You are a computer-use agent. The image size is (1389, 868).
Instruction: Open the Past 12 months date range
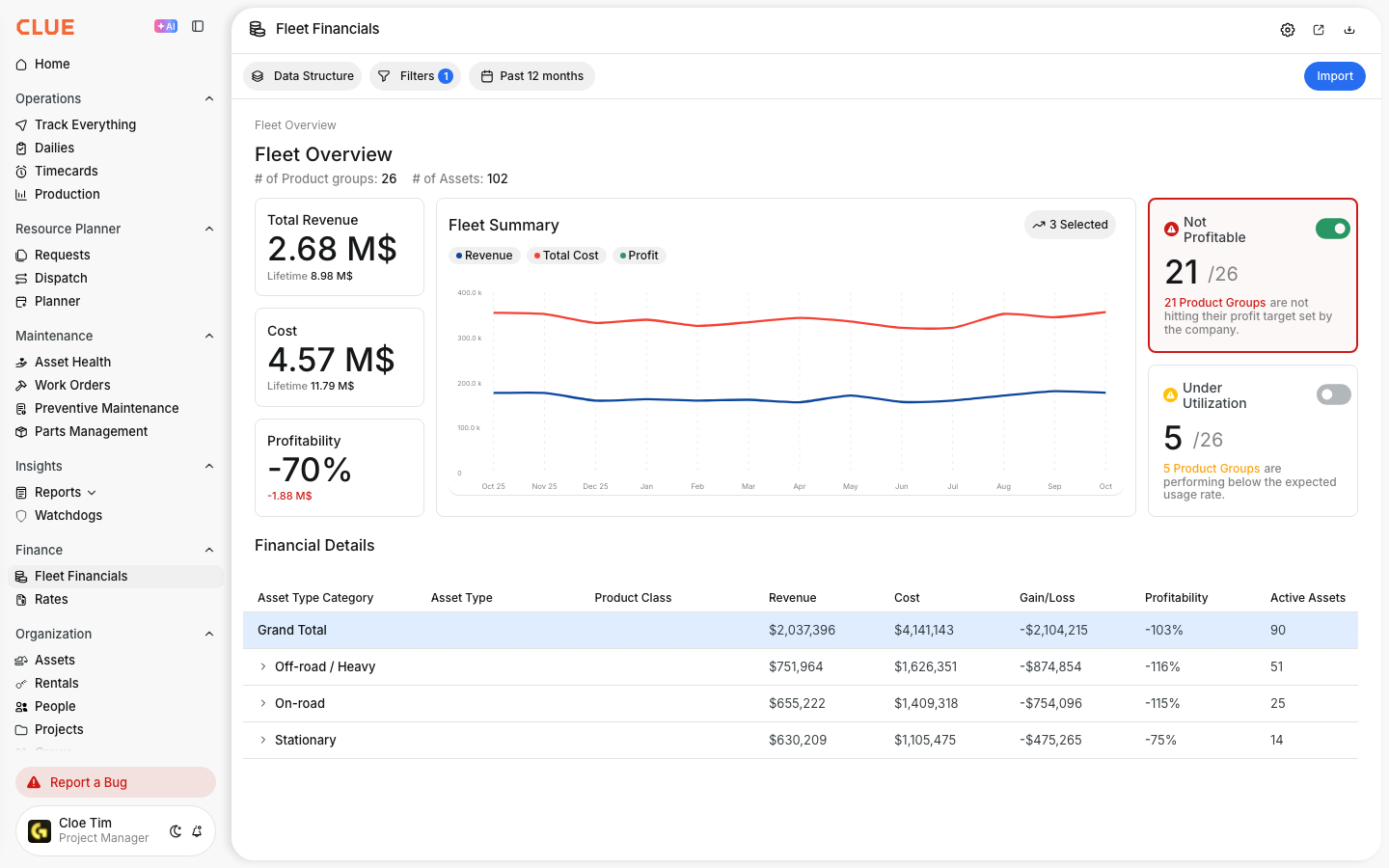(531, 76)
